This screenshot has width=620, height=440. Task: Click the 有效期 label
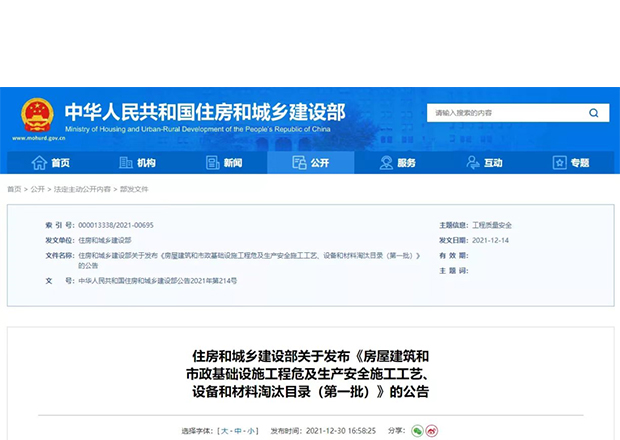tap(454, 256)
